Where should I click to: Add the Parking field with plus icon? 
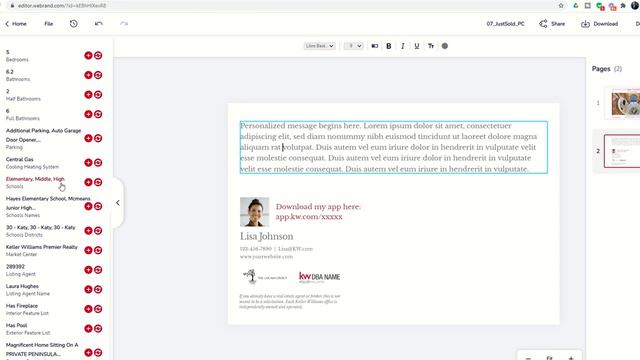click(88, 138)
